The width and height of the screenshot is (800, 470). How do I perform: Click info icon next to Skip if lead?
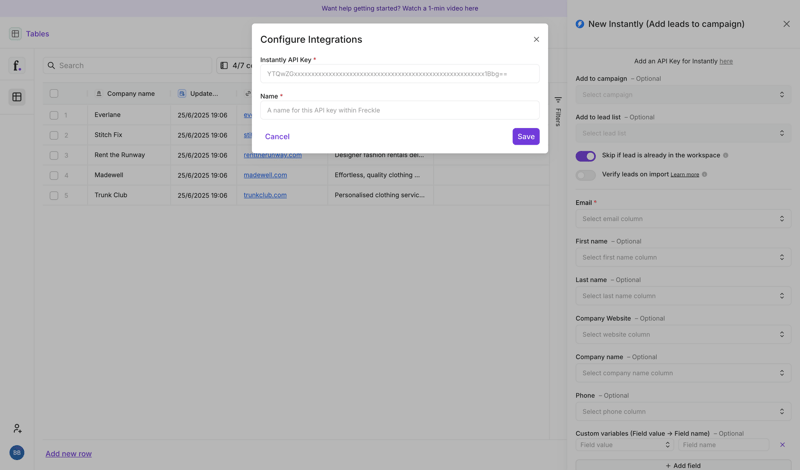(x=726, y=155)
